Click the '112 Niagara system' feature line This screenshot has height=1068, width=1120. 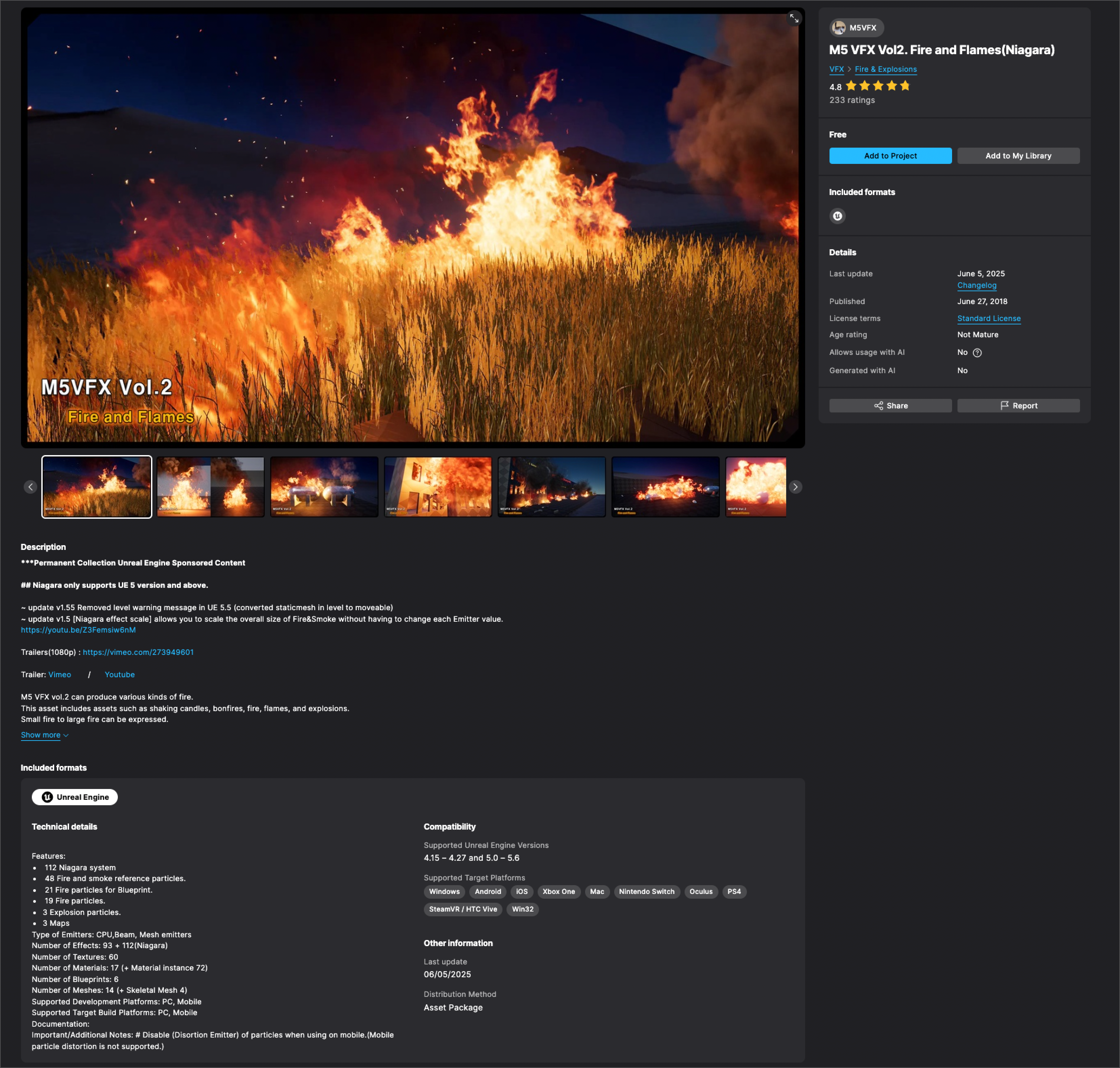tap(80, 868)
